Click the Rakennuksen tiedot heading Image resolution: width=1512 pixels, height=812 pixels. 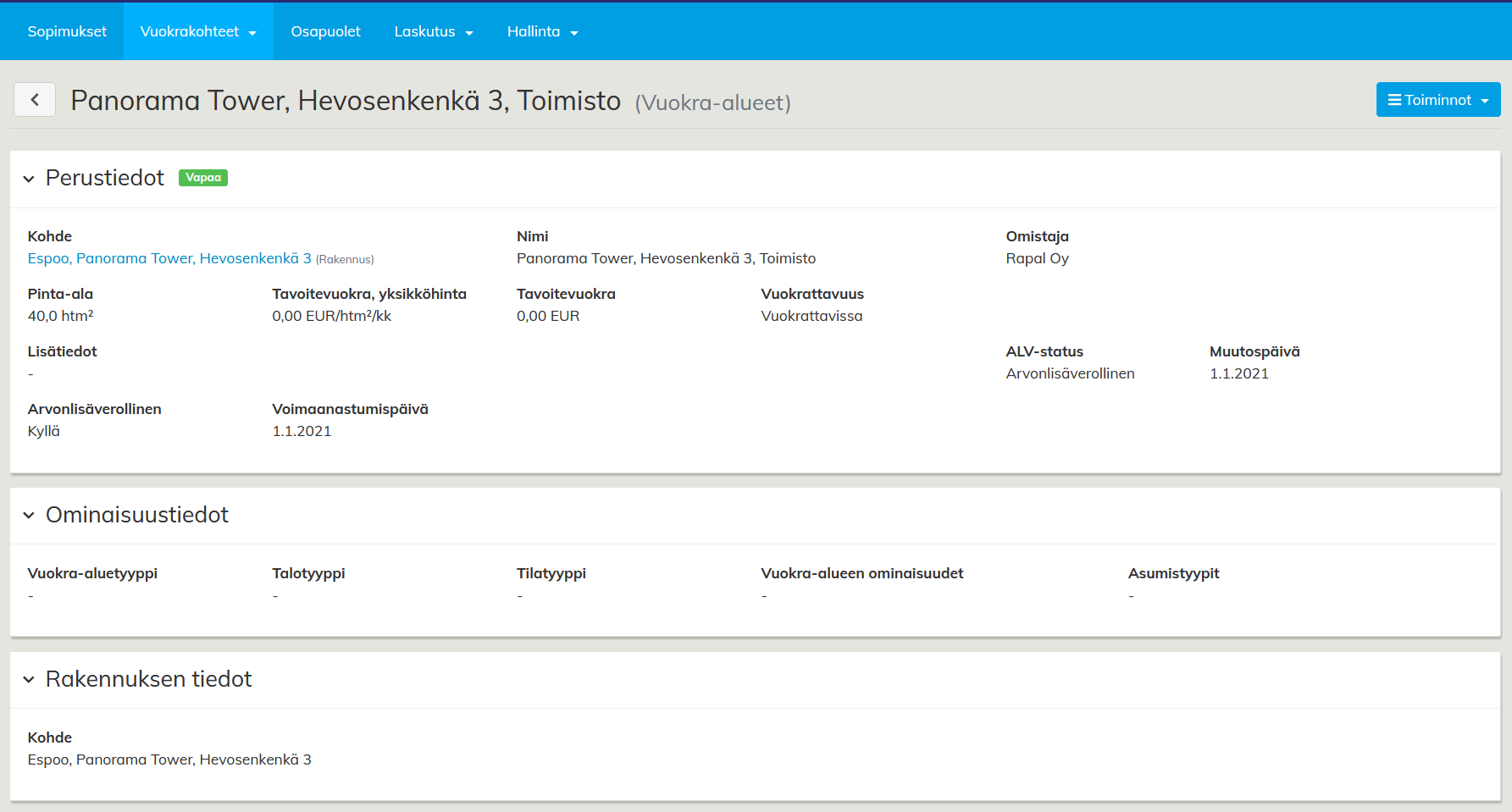click(149, 679)
